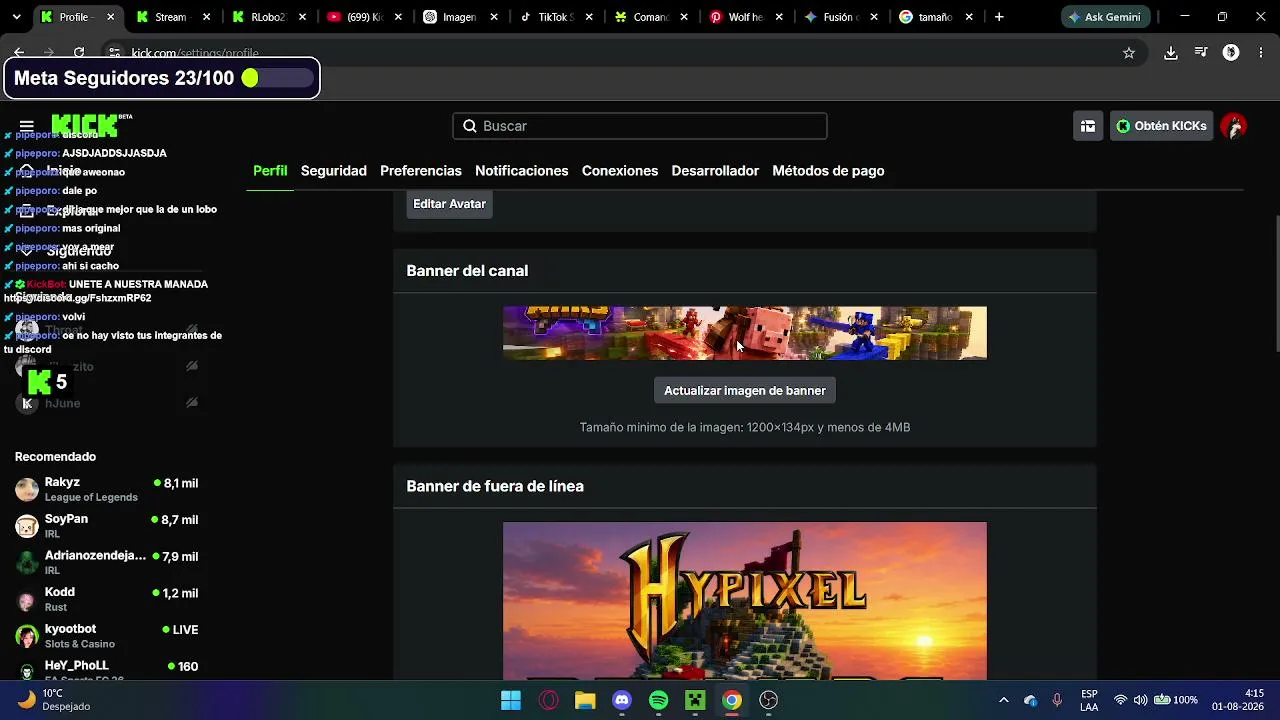Switch to the Stream browser tab
The image size is (1280, 720).
pyautogui.click(x=170, y=17)
